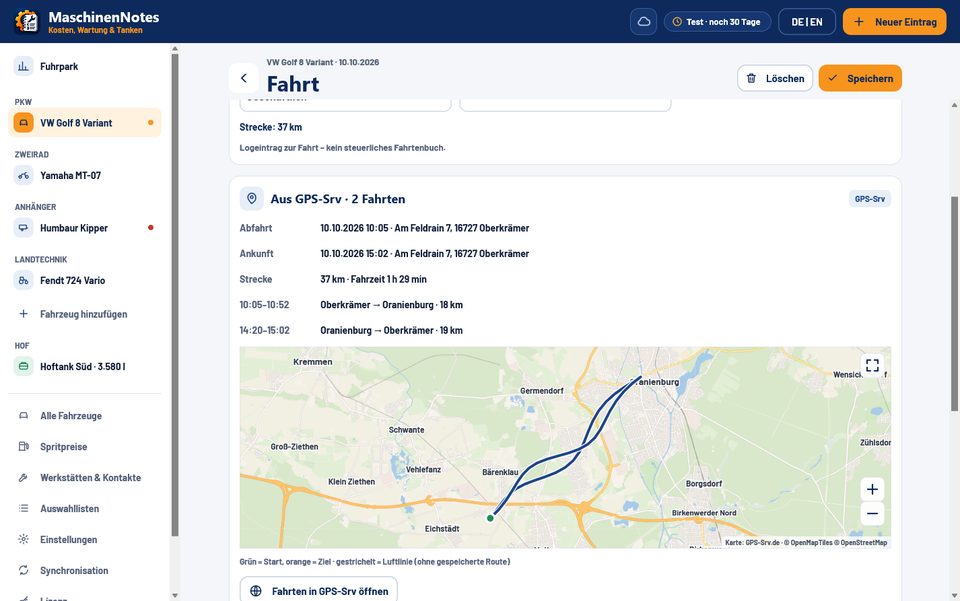The height and width of the screenshot is (601, 960).
Task: Click the motorcycle icon for Yamaha MT-07
Action: [x=23, y=175]
